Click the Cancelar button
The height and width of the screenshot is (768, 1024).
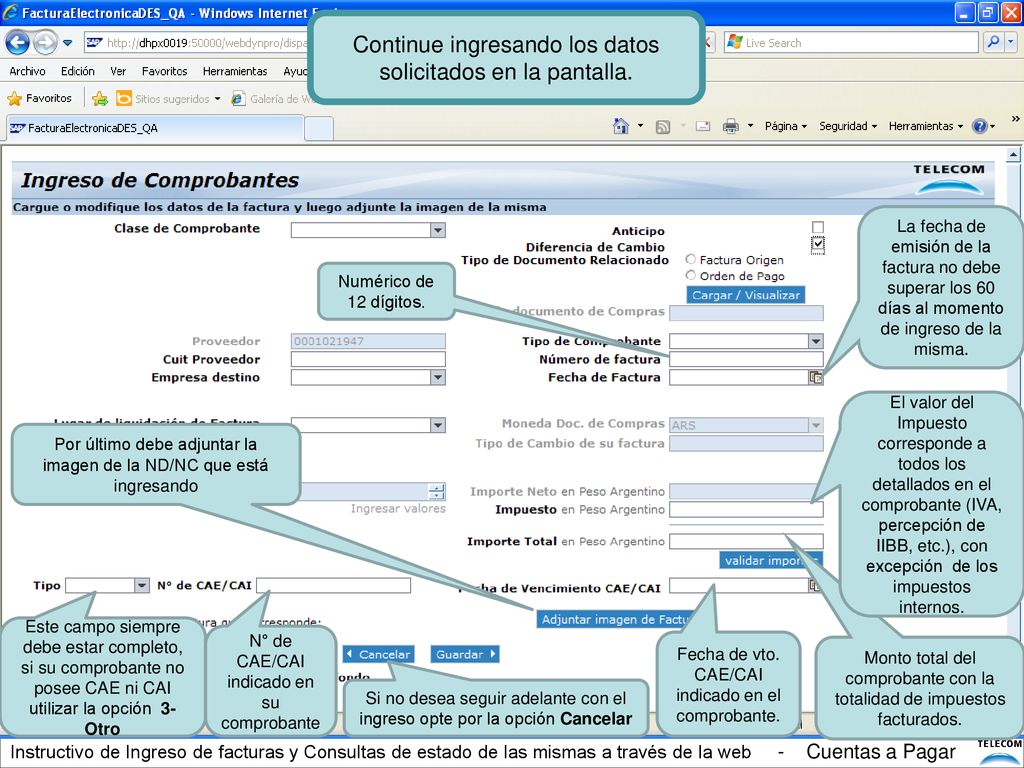coord(379,654)
